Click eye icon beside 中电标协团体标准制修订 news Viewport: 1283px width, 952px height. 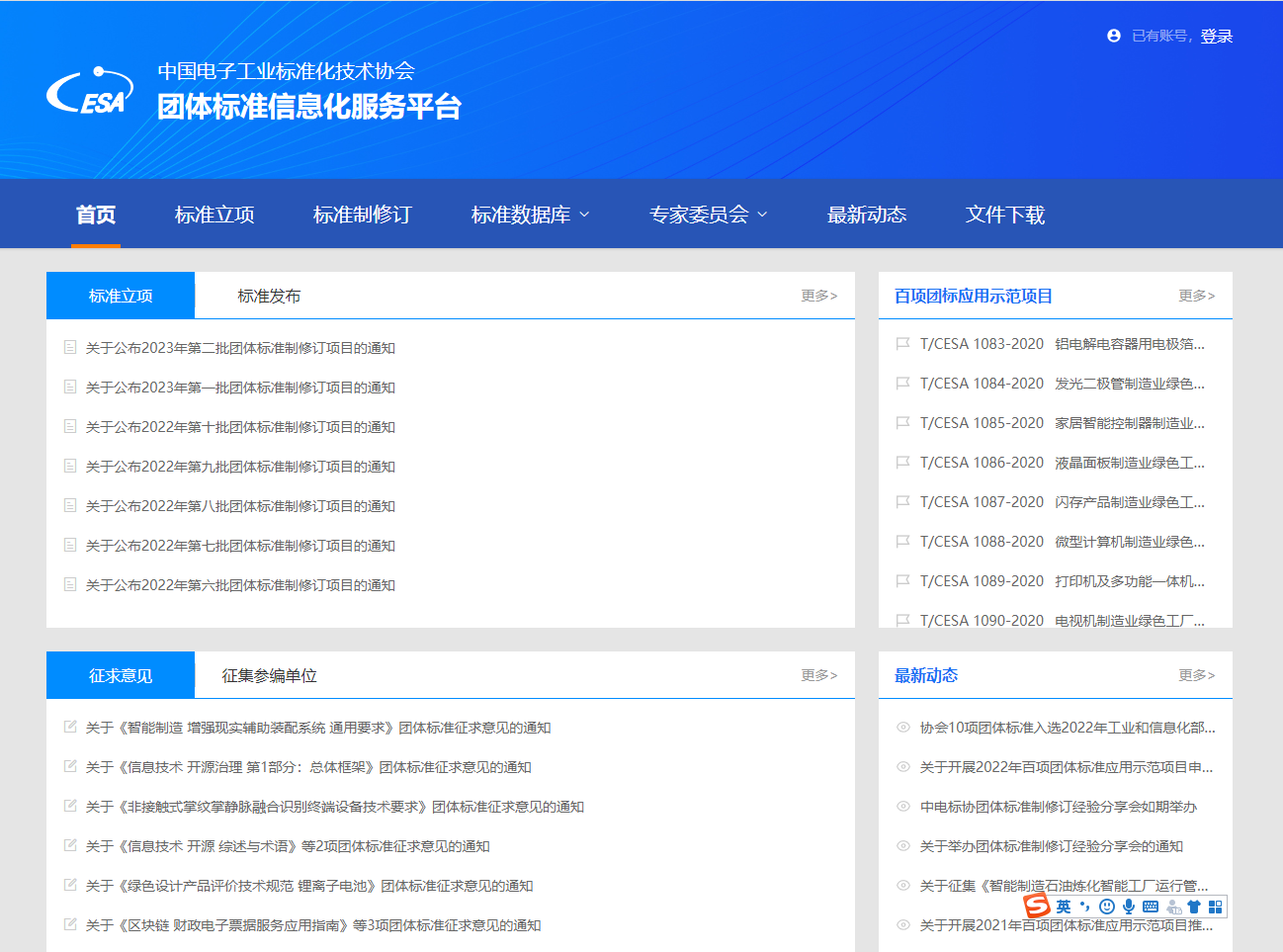click(x=902, y=807)
